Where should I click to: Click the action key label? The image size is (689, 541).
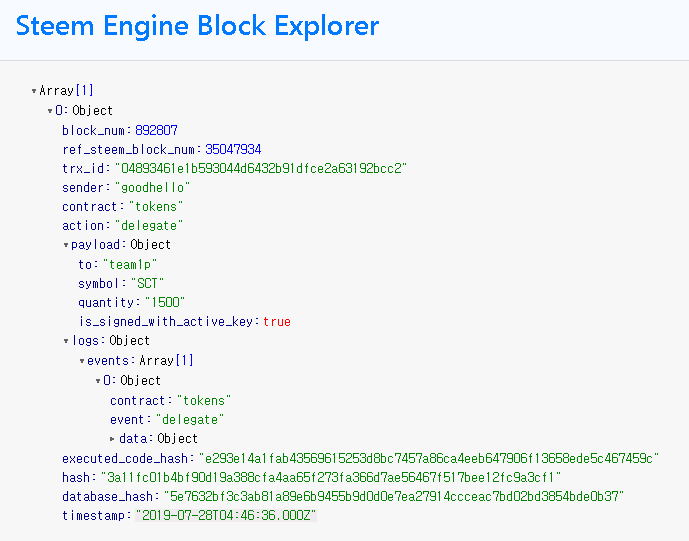point(83,225)
